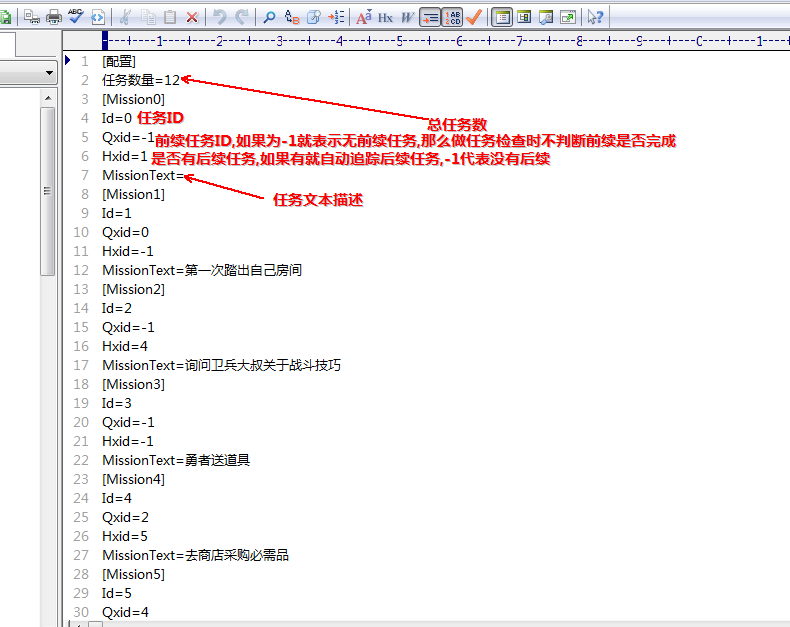This screenshot has width=790, height=627.
Task: Click the Paste clipboard icon
Action: coord(170,18)
